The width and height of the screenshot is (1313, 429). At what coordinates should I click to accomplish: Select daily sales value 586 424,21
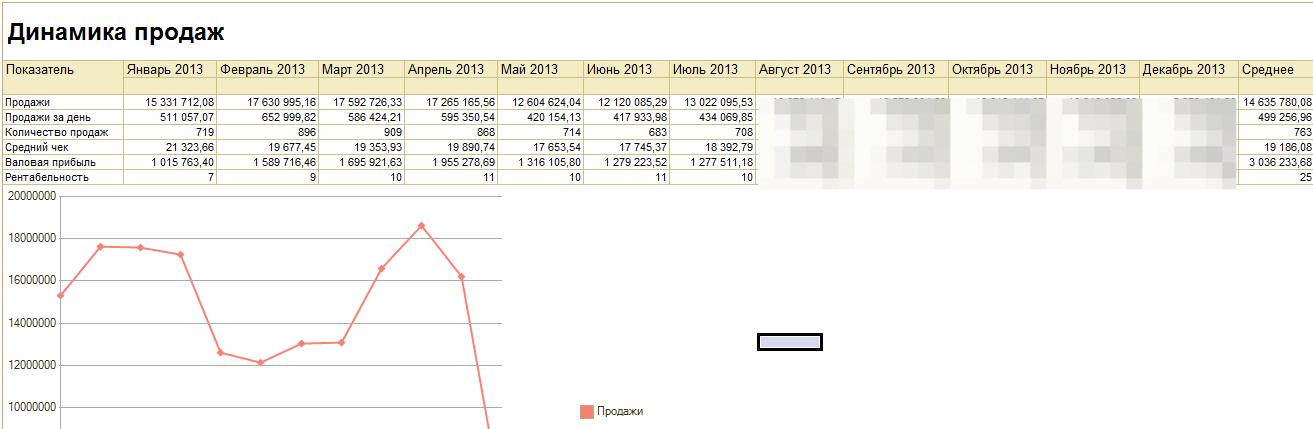point(362,117)
